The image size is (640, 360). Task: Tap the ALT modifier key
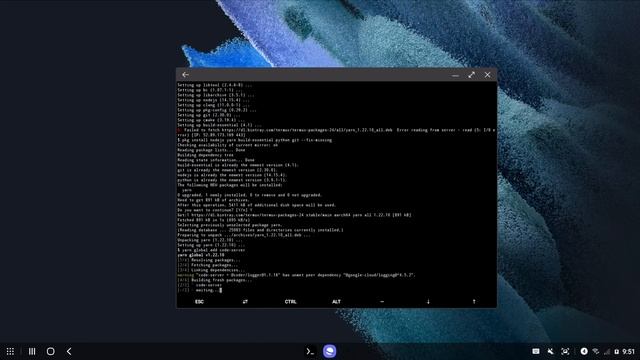coord(336,302)
